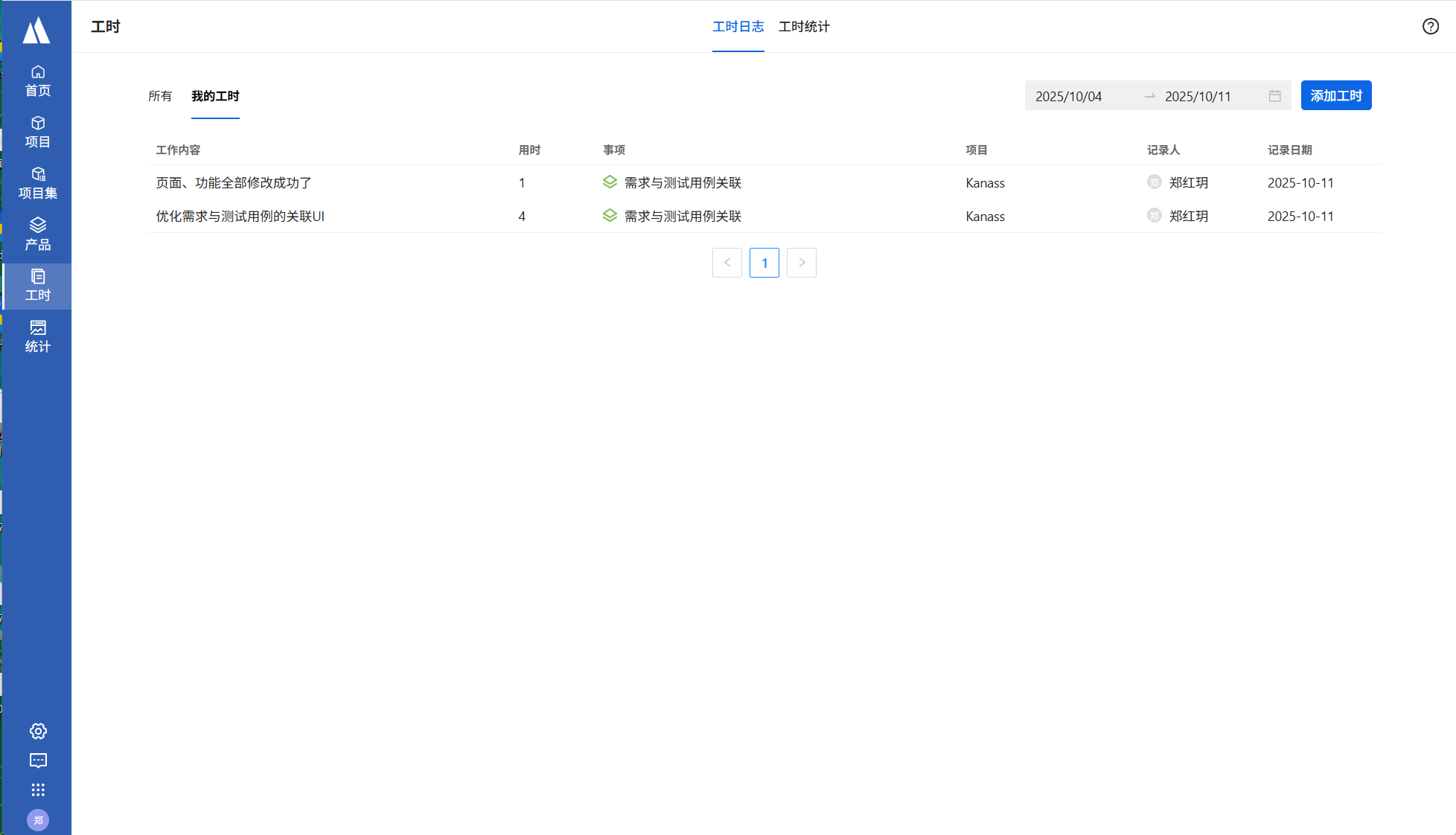Image resolution: width=1456 pixels, height=835 pixels.
Task: Click the help question mark icon
Action: 1430,27
